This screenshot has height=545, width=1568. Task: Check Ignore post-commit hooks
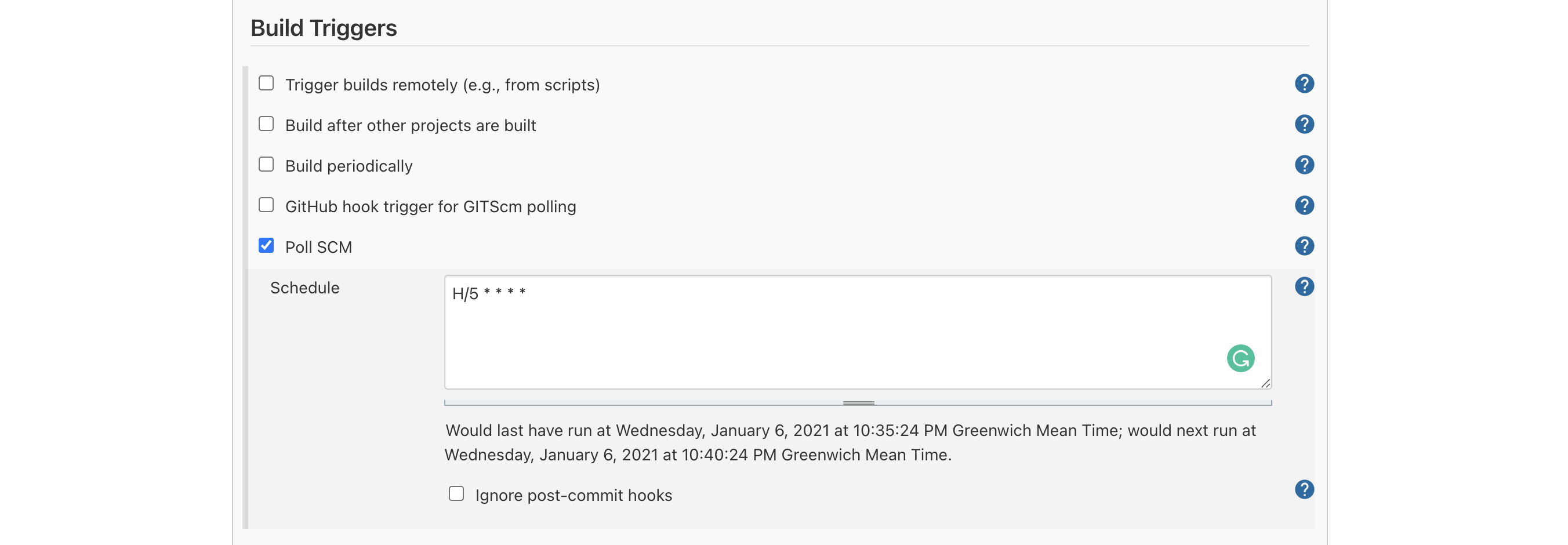pyautogui.click(x=456, y=493)
